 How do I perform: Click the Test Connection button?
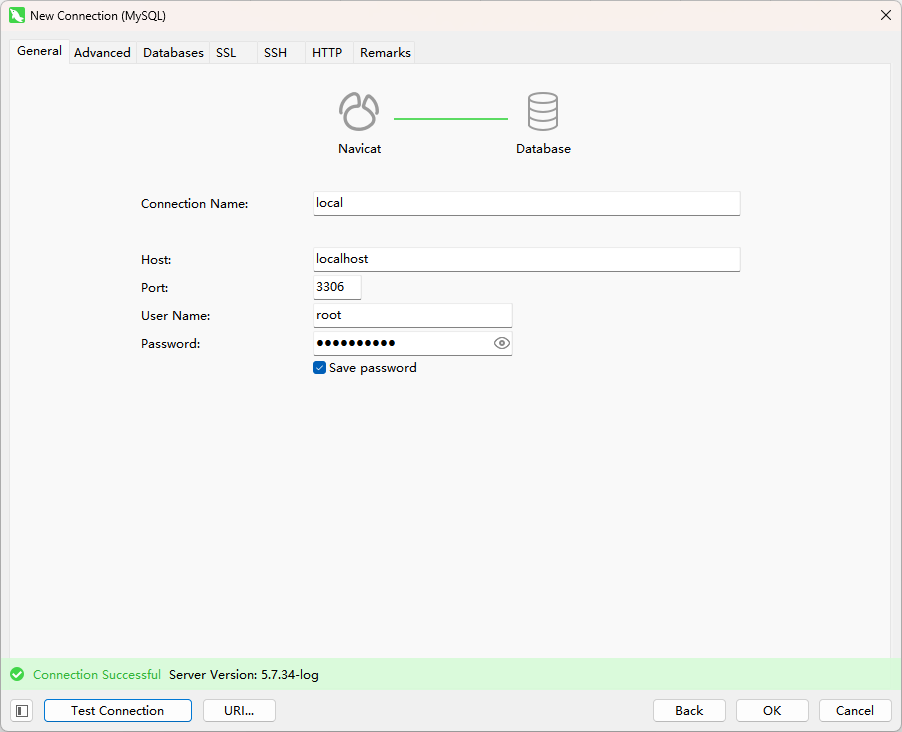point(118,711)
